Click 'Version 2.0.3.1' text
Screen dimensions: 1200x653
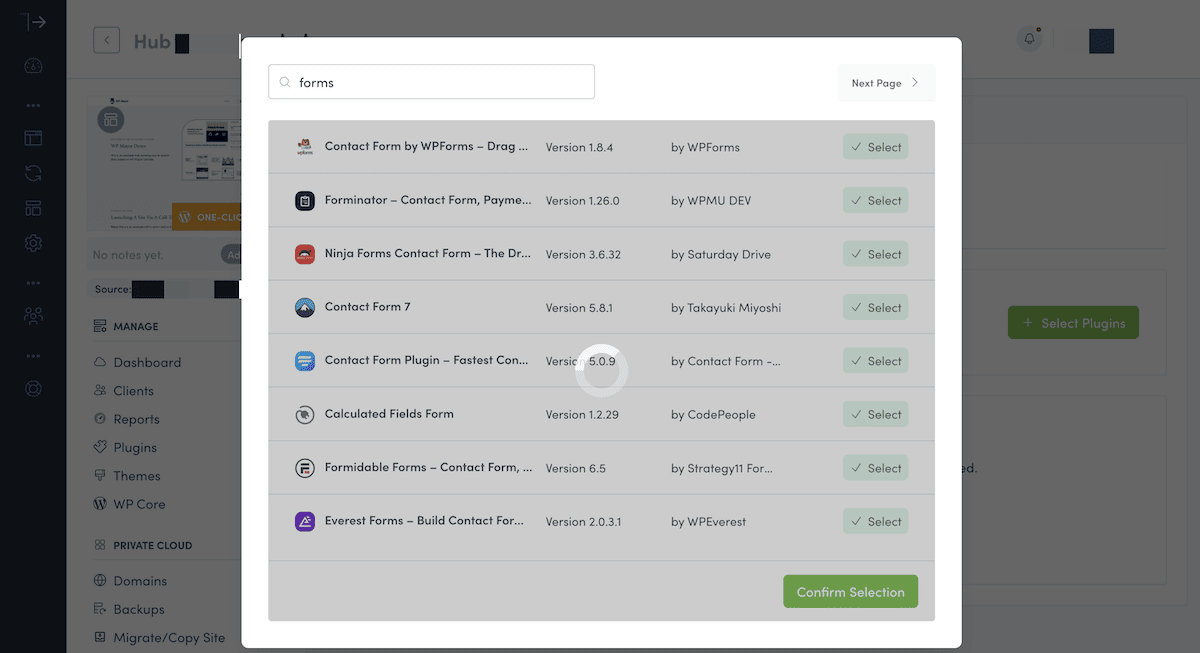(583, 522)
